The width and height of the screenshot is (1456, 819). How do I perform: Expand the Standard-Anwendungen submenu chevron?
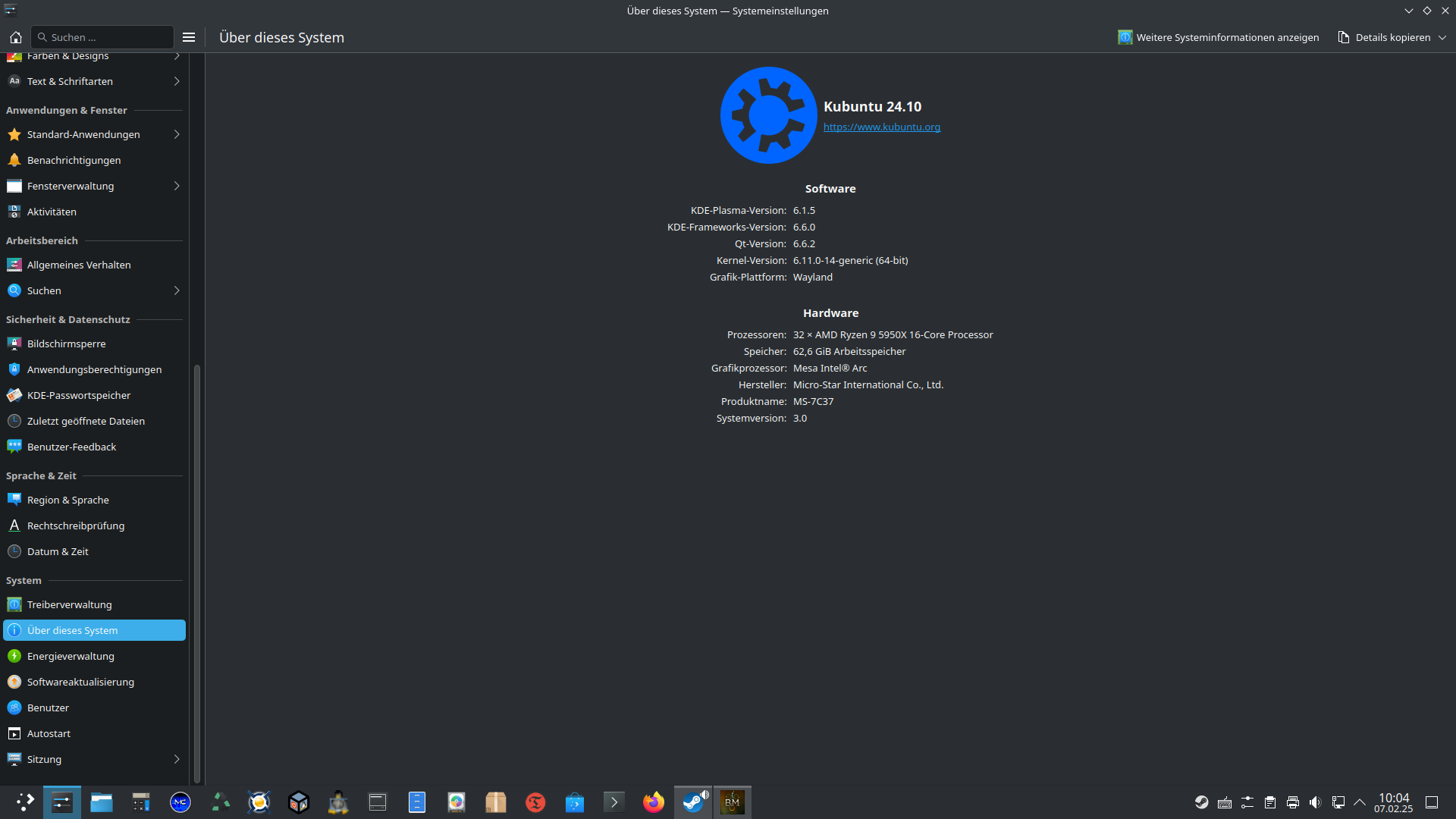[177, 134]
